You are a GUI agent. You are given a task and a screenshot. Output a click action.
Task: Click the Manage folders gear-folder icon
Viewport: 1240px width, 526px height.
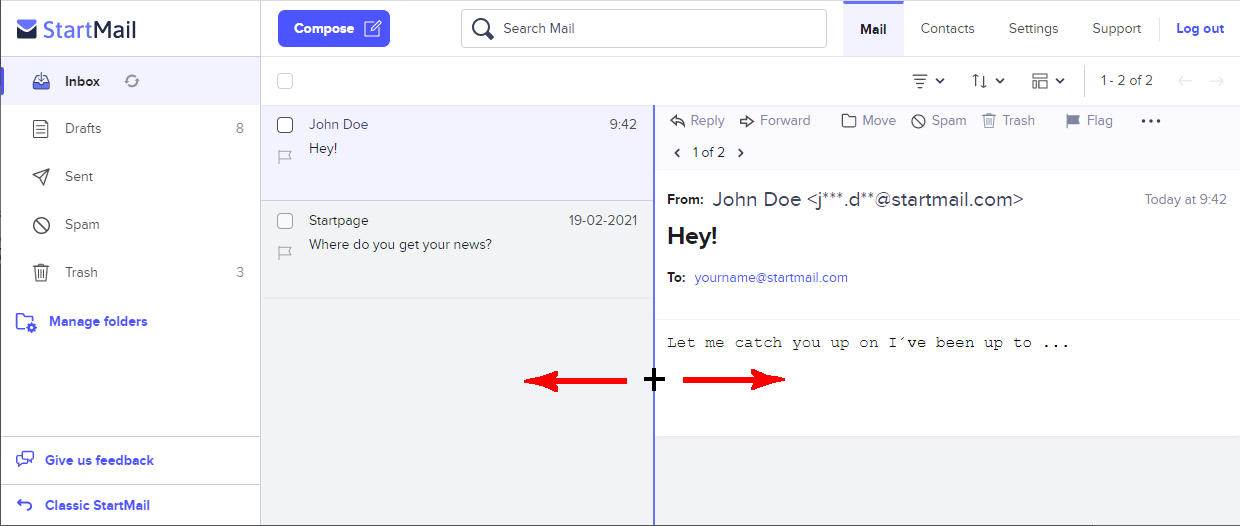[x=26, y=322]
